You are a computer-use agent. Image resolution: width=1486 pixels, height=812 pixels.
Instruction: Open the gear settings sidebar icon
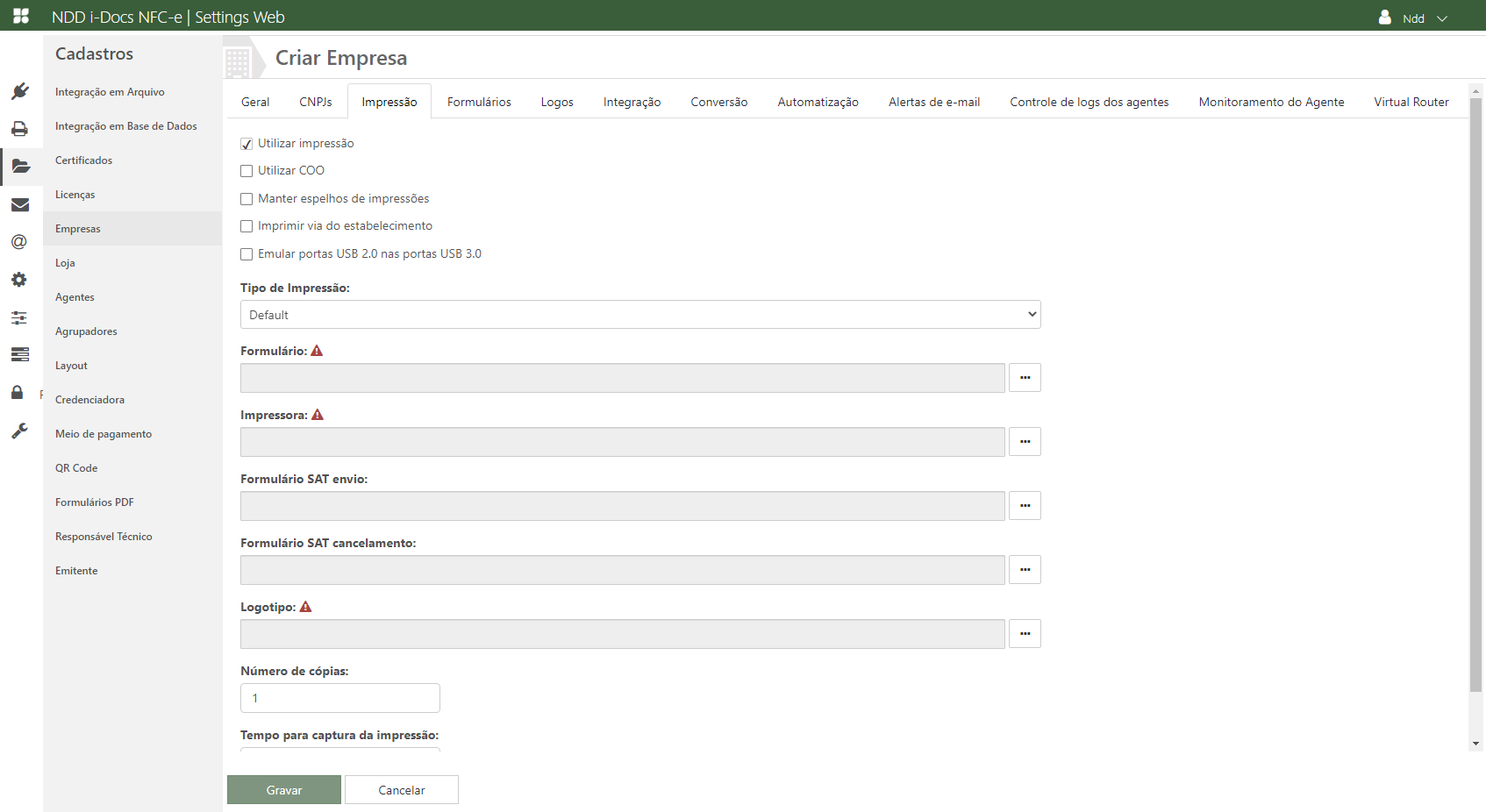click(x=19, y=280)
